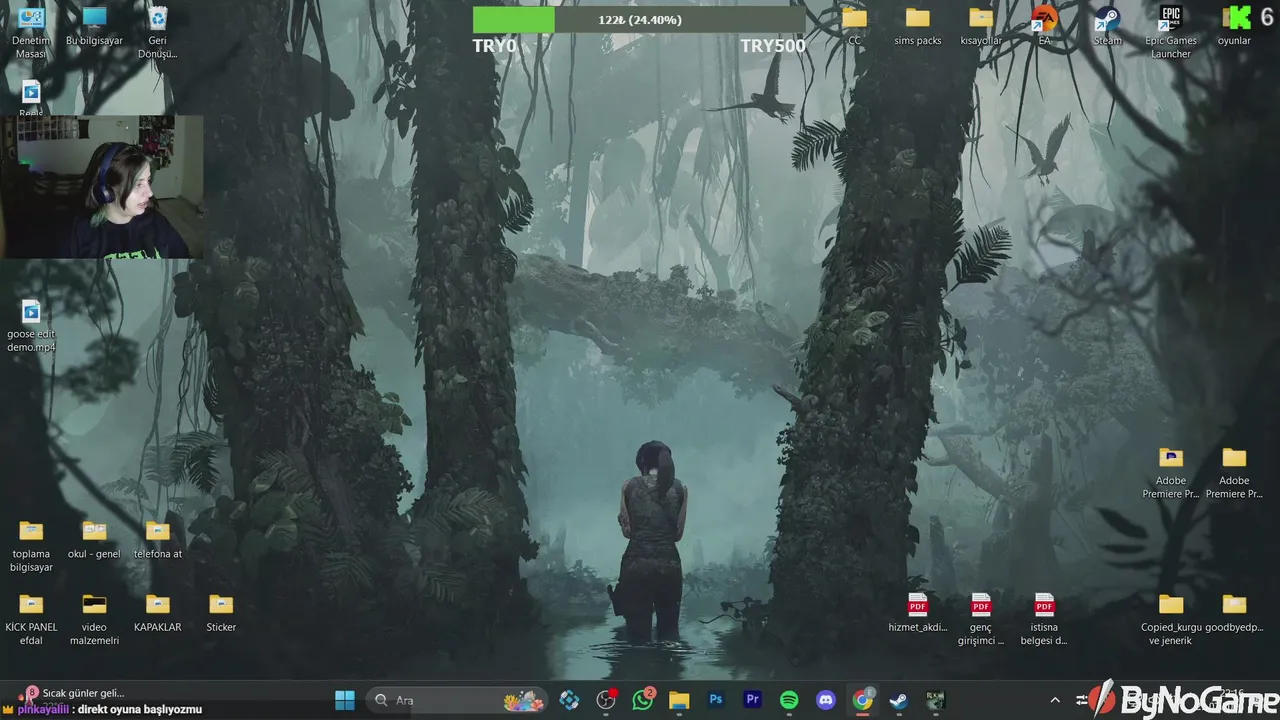Open the Geri Dönüşüm recycle bin icon
Image resolution: width=1280 pixels, height=720 pixels.
pos(157,32)
